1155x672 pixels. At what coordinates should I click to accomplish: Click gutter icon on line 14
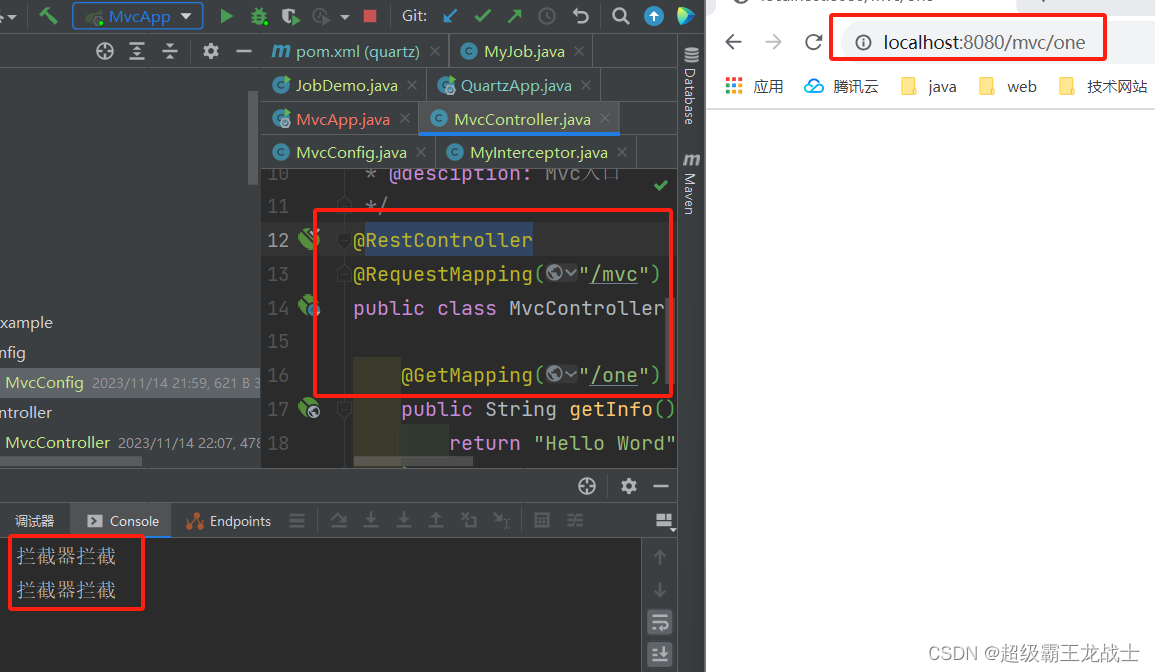[x=309, y=305]
